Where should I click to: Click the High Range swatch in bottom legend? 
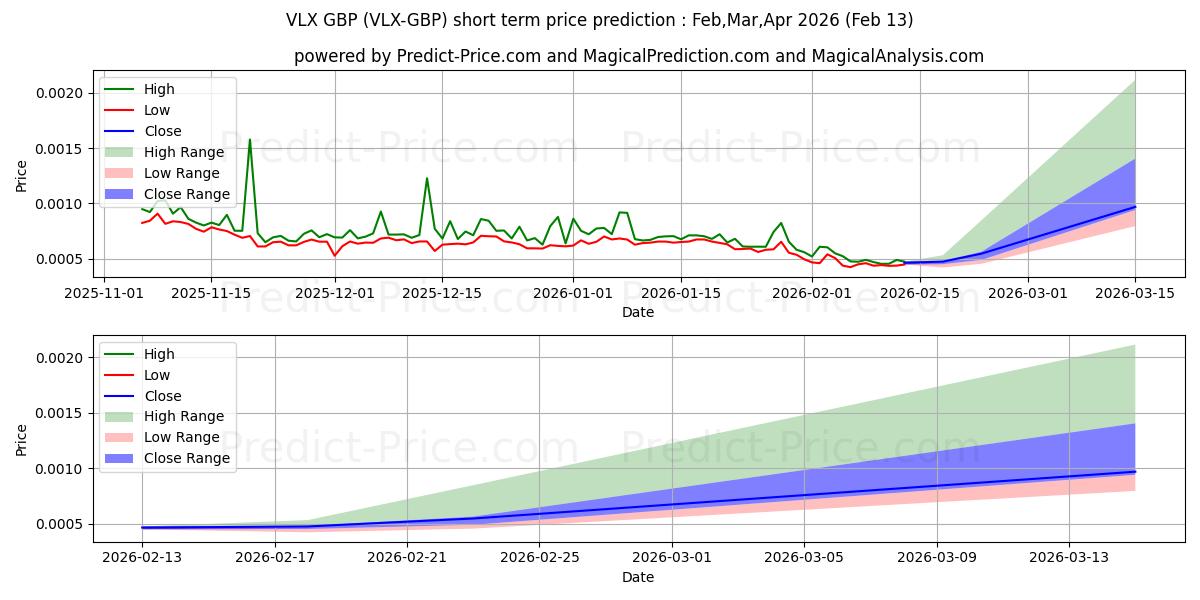click(x=120, y=416)
